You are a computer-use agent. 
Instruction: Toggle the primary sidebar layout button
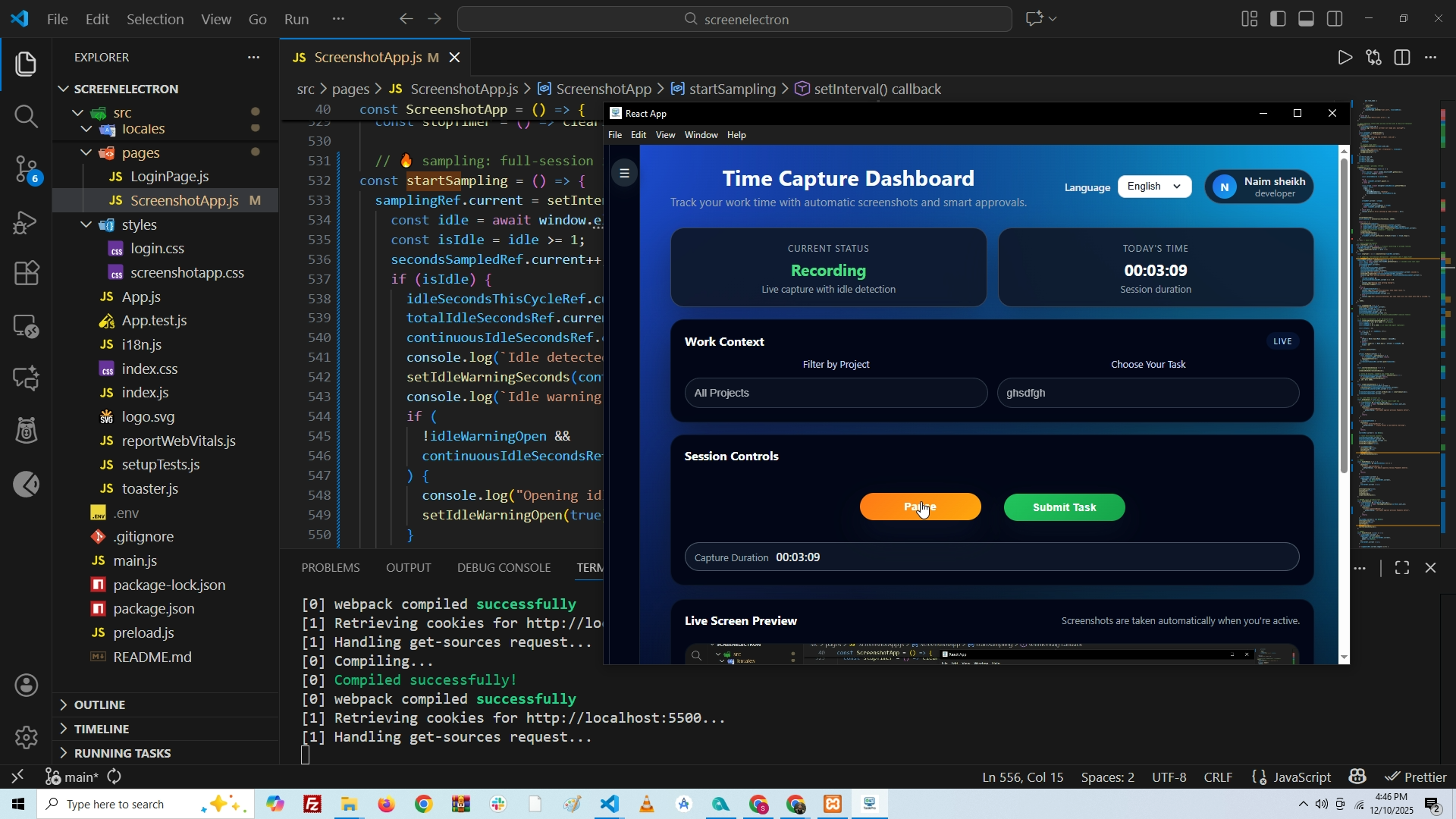click(x=1278, y=19)
